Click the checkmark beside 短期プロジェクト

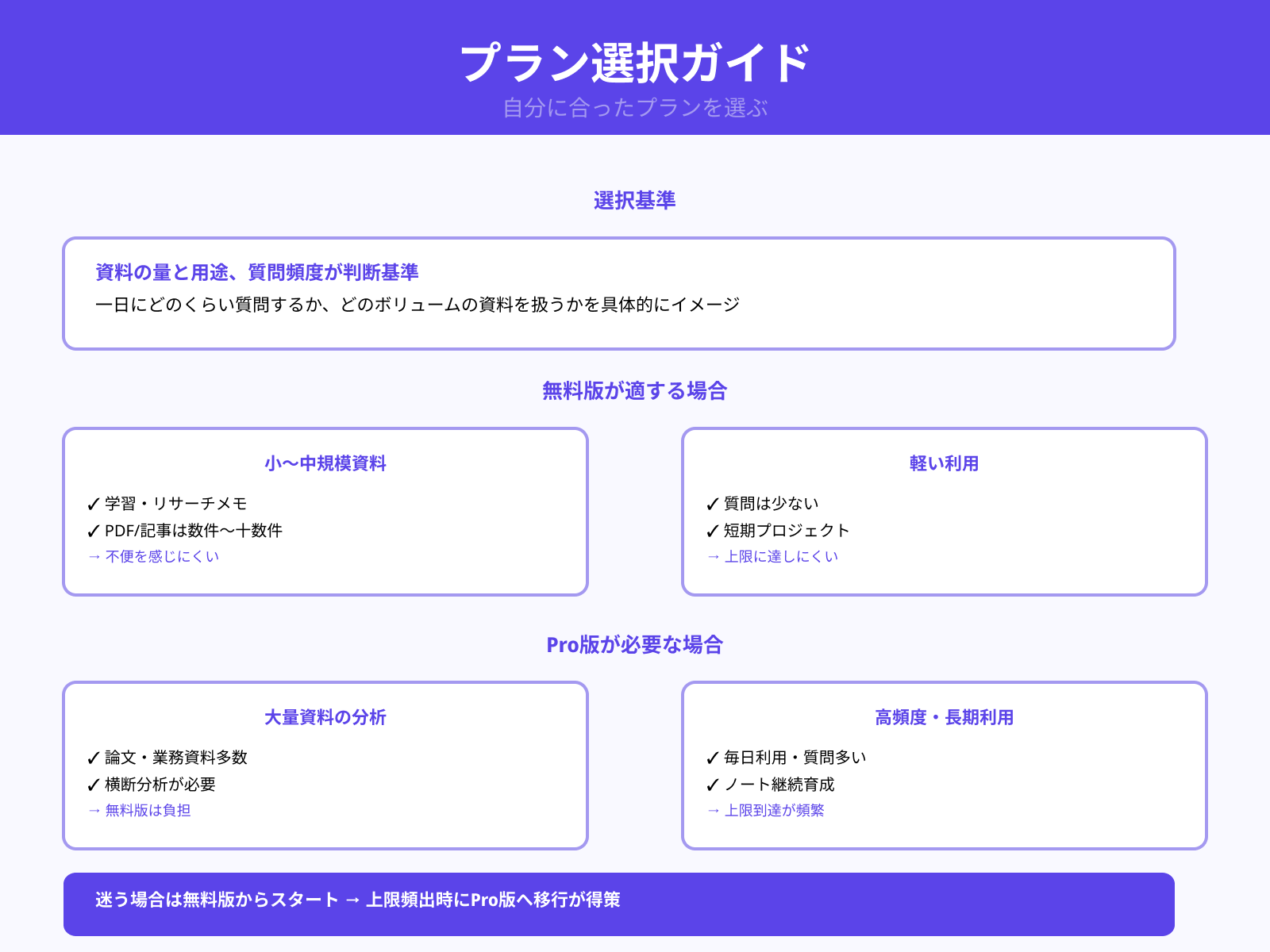[x=711, y=531]
